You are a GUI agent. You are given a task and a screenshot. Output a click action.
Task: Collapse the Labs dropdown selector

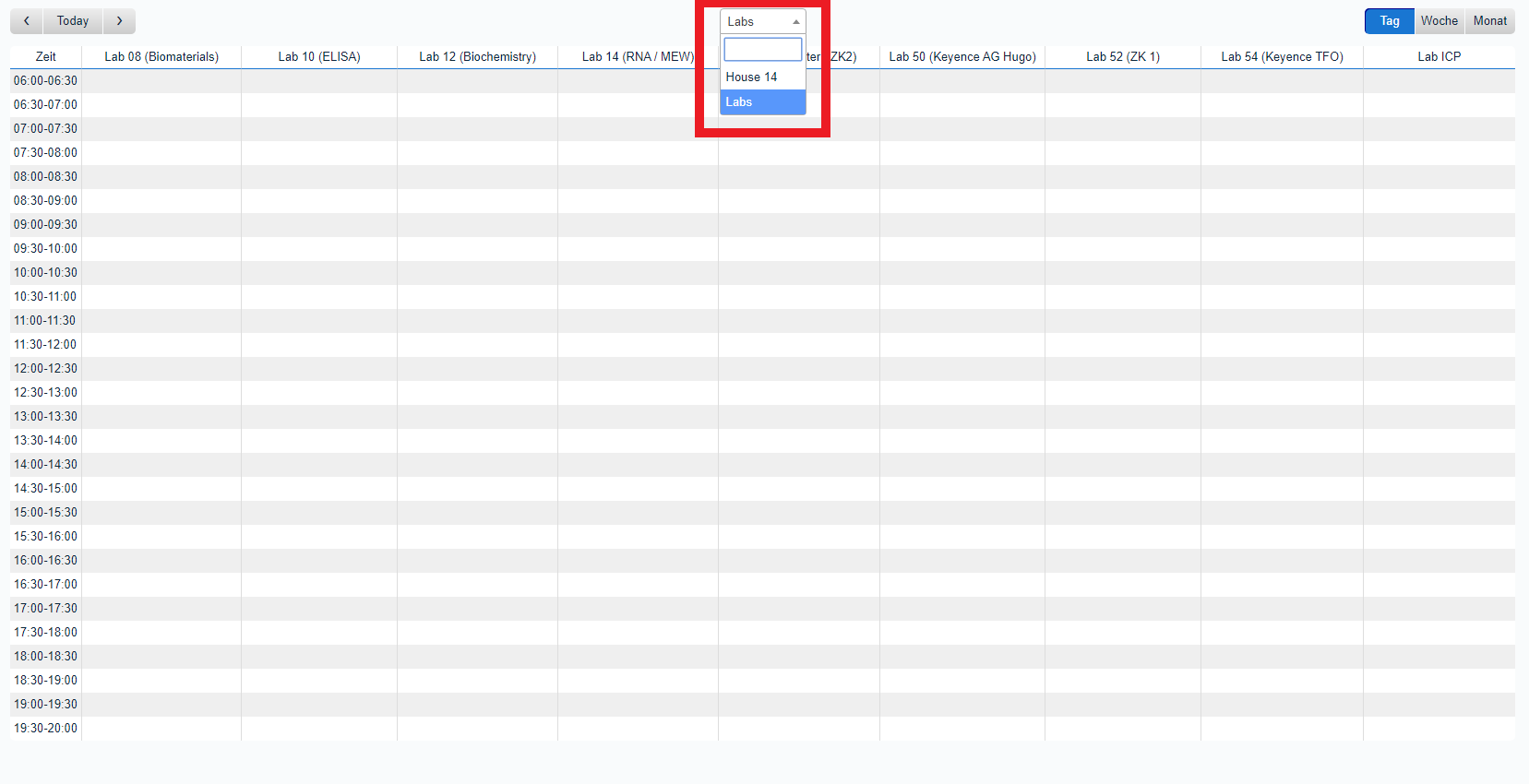tap(762, 21)
